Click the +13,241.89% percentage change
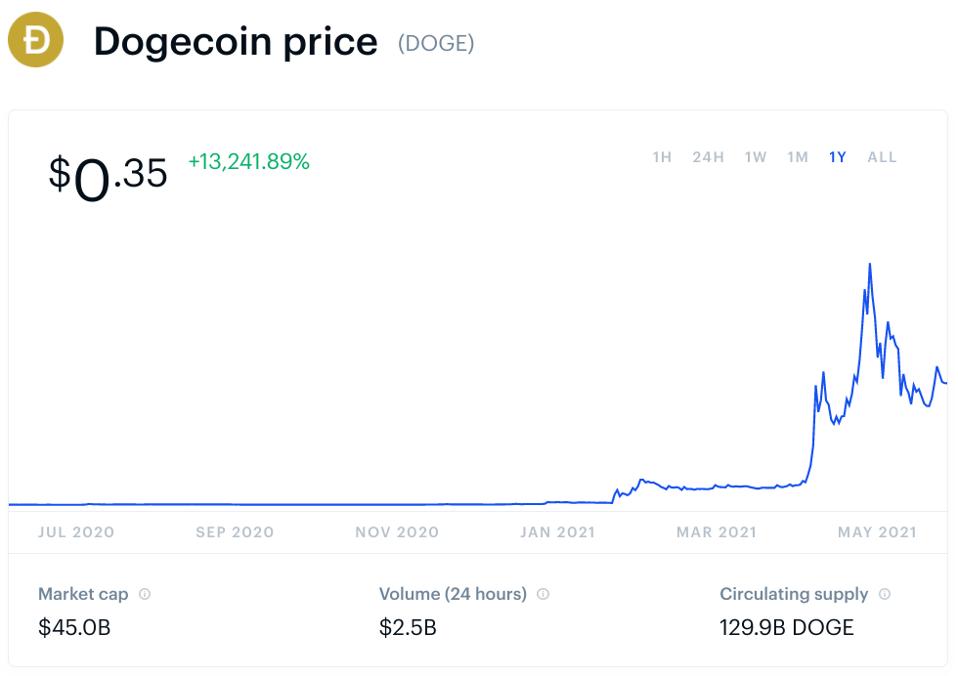 tap(249, 161)
